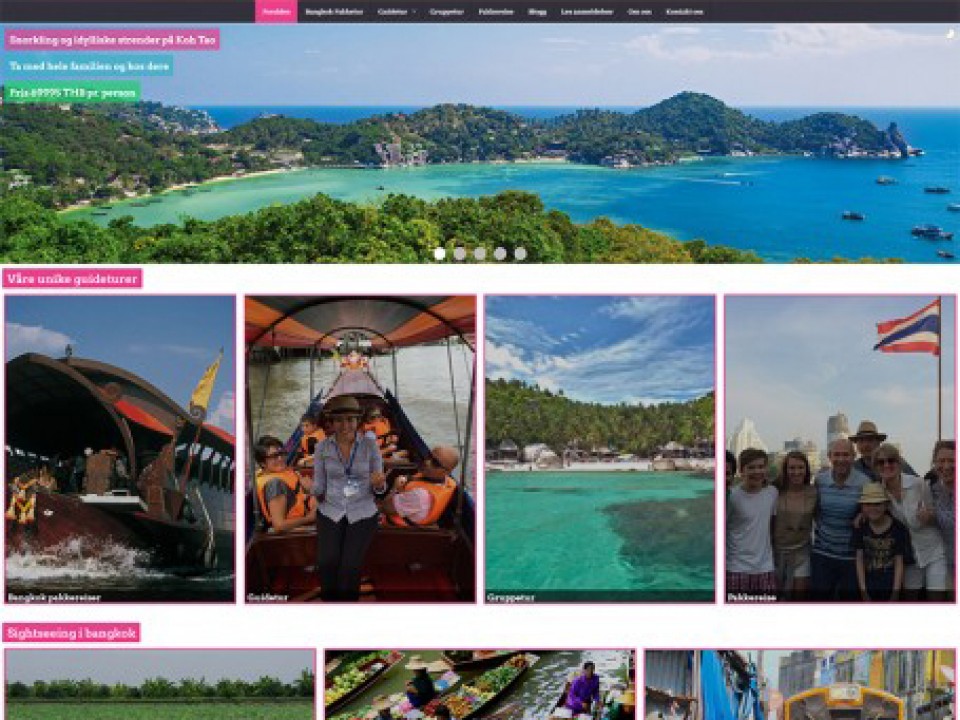Jump to the last carousel slide dot

(x=520, y=254)
